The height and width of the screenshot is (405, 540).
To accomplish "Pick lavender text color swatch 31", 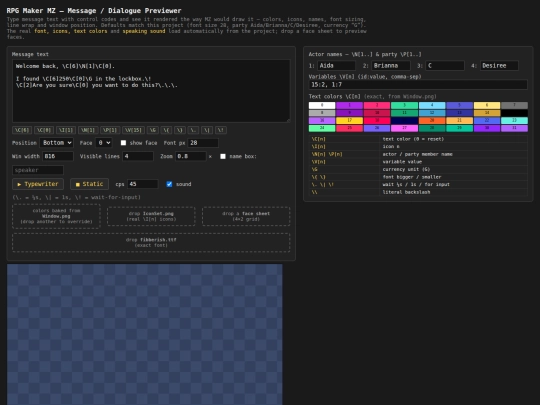I will (x=515, y=128).
